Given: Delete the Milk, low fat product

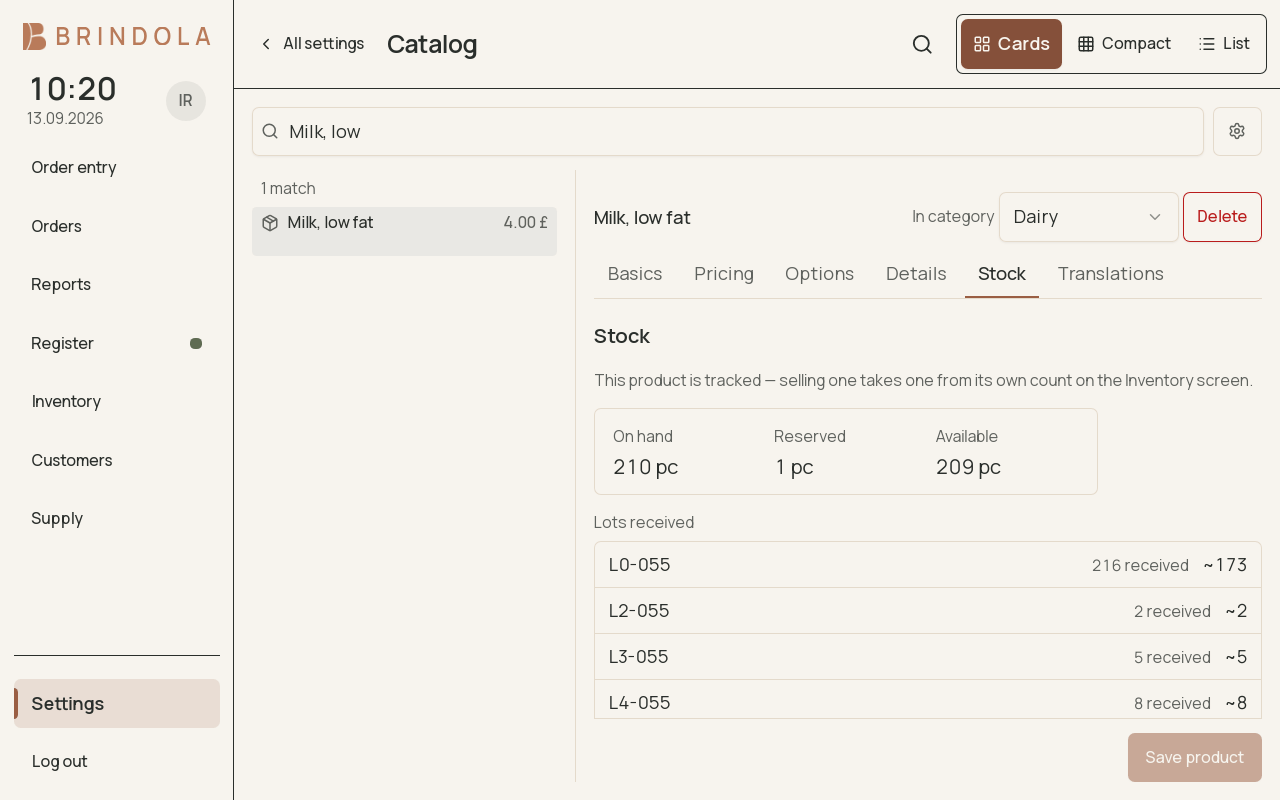Looking at the screenshot, I should coord(1222,217).
